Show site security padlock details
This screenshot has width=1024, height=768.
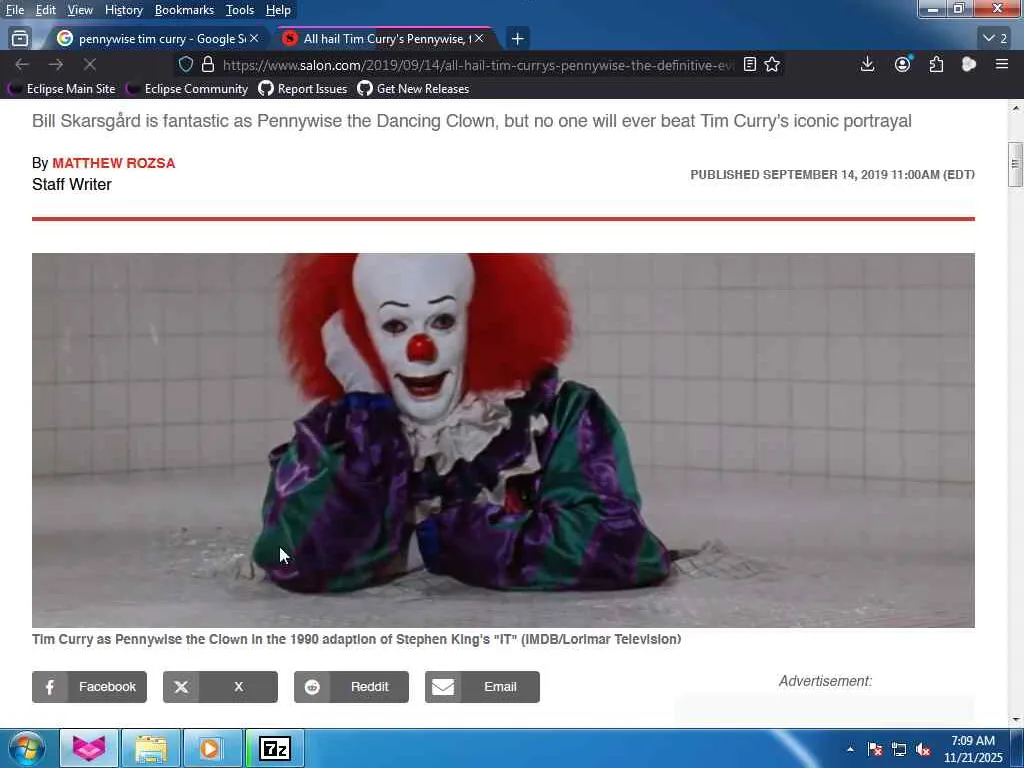tap(208, 64)
